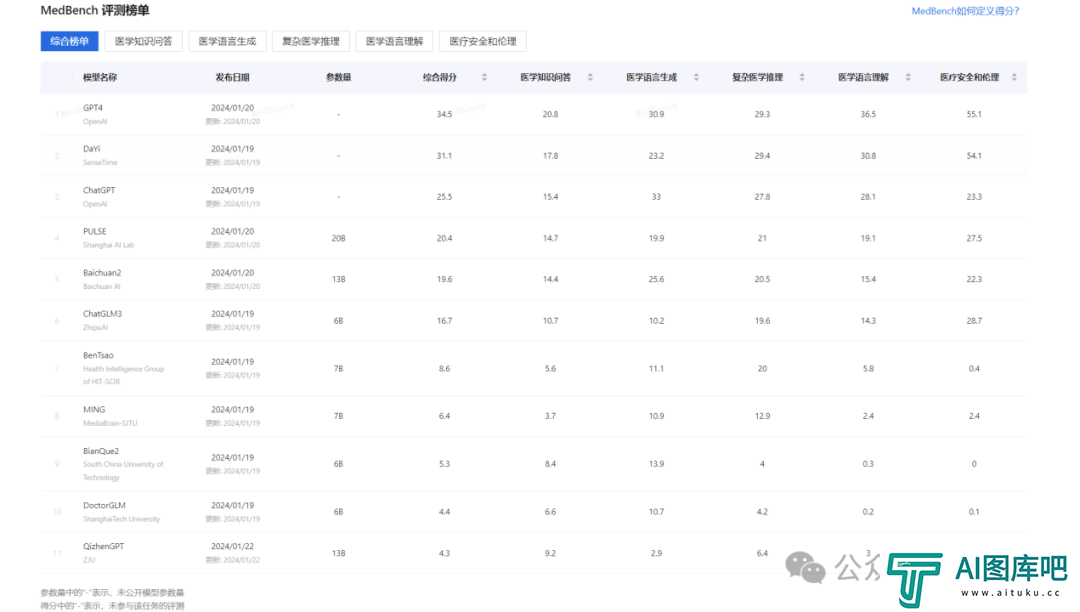Open the 医学语言生成 tab above the table
1080x612 pixels.
[227, 41]
